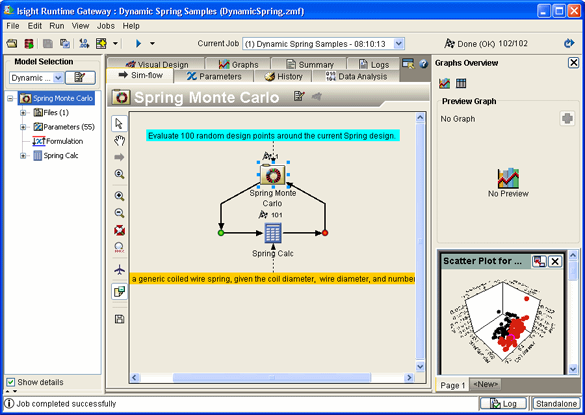
Task: Open the Jobs menu
Action: pyautogui.click(x=106, y=26)
